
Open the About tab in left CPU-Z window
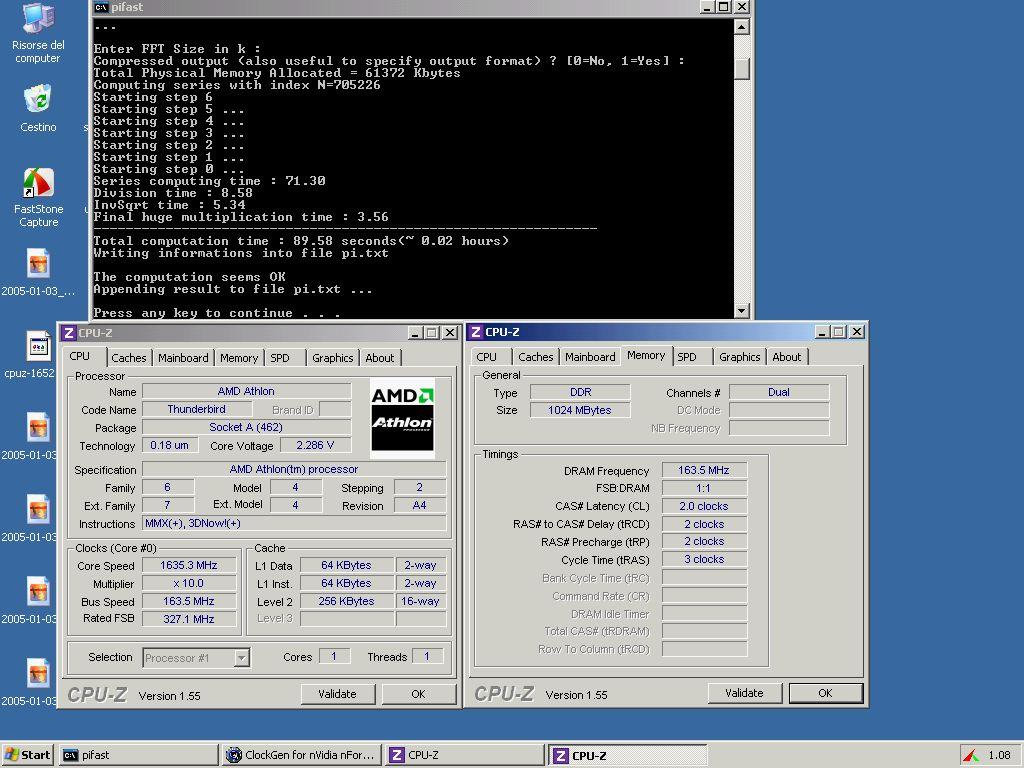tap(379, 358)
